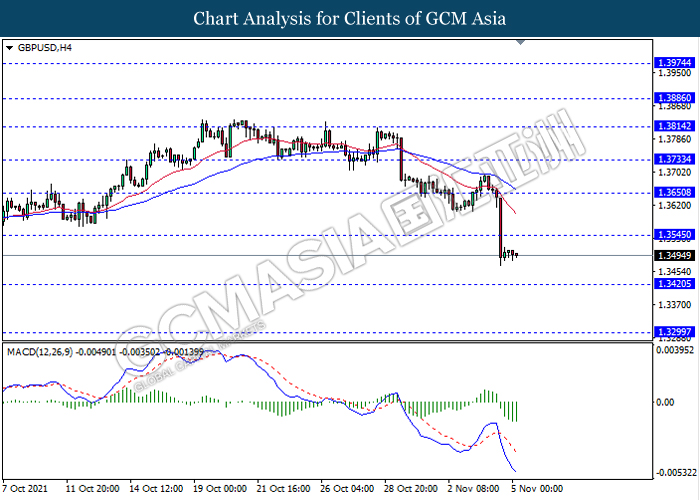700x500 pixels.
Task: Click the 14 Oct 12:00 time label
Action: point(156,488)
